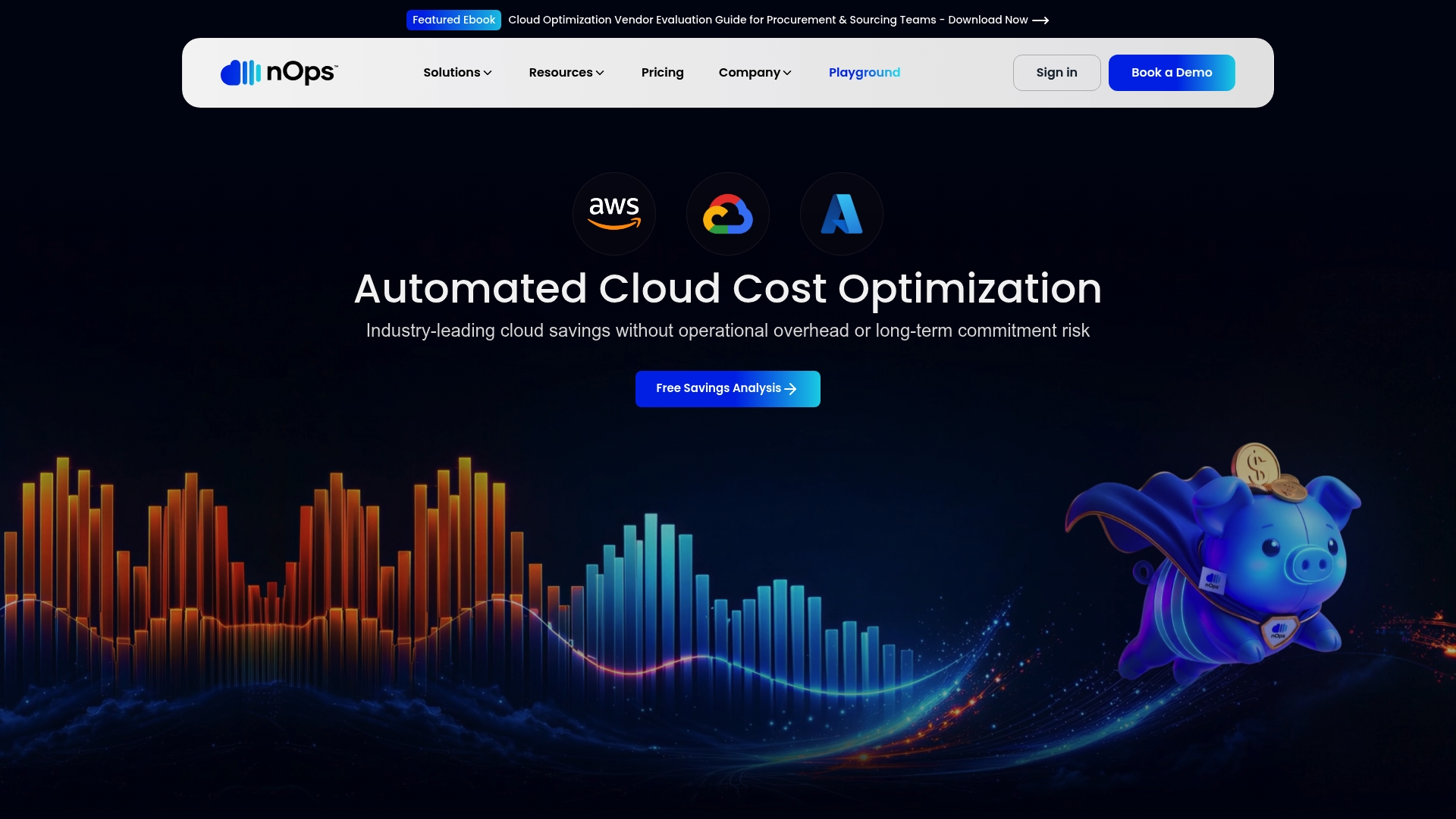Image resolution: width=1456 pixels, height=819 pixels.
Task: Open the Cloud Optimization Vendor Evaluation Guide link
Action: pyautogui.click(x=768, y=20)
